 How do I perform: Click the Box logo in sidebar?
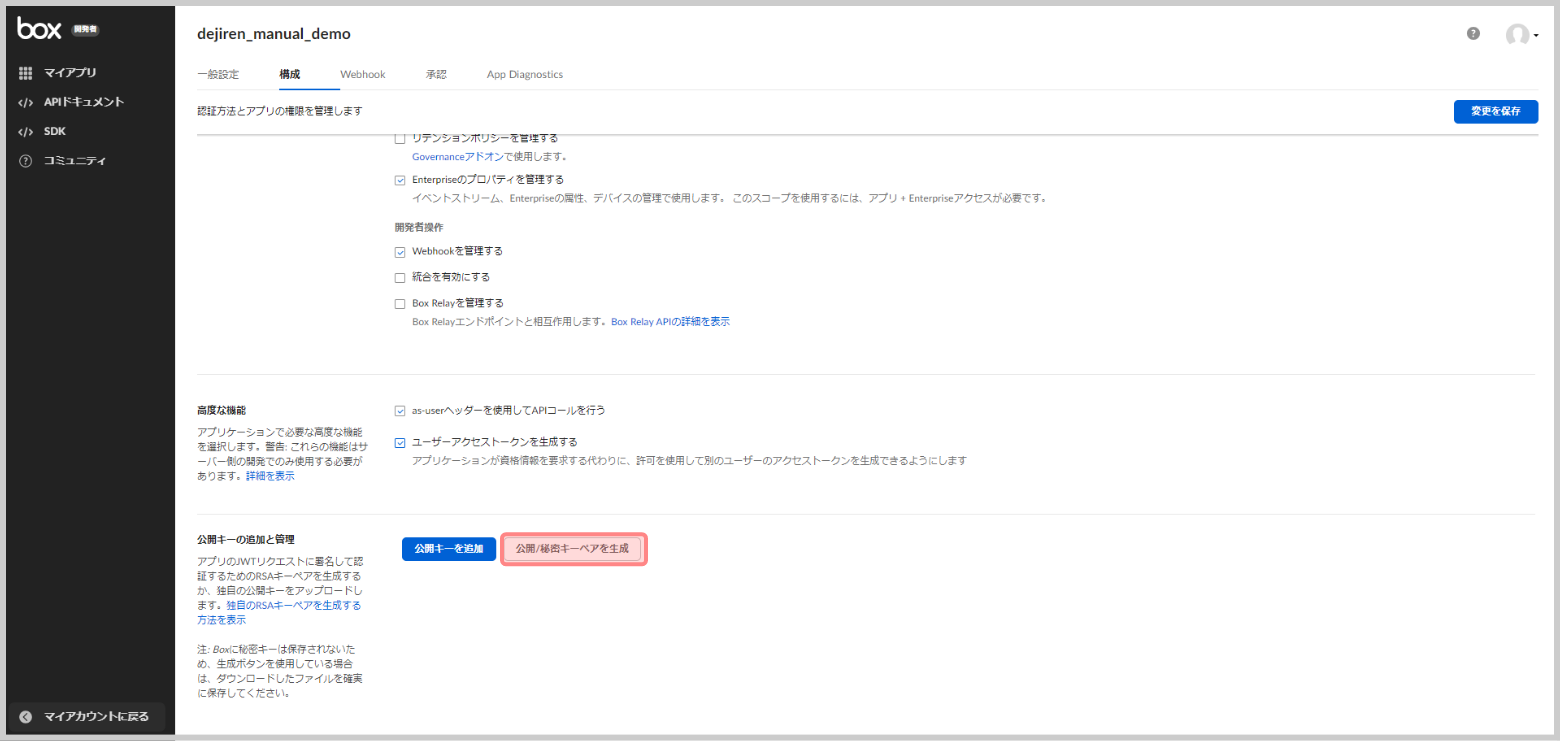click(40, 29)
